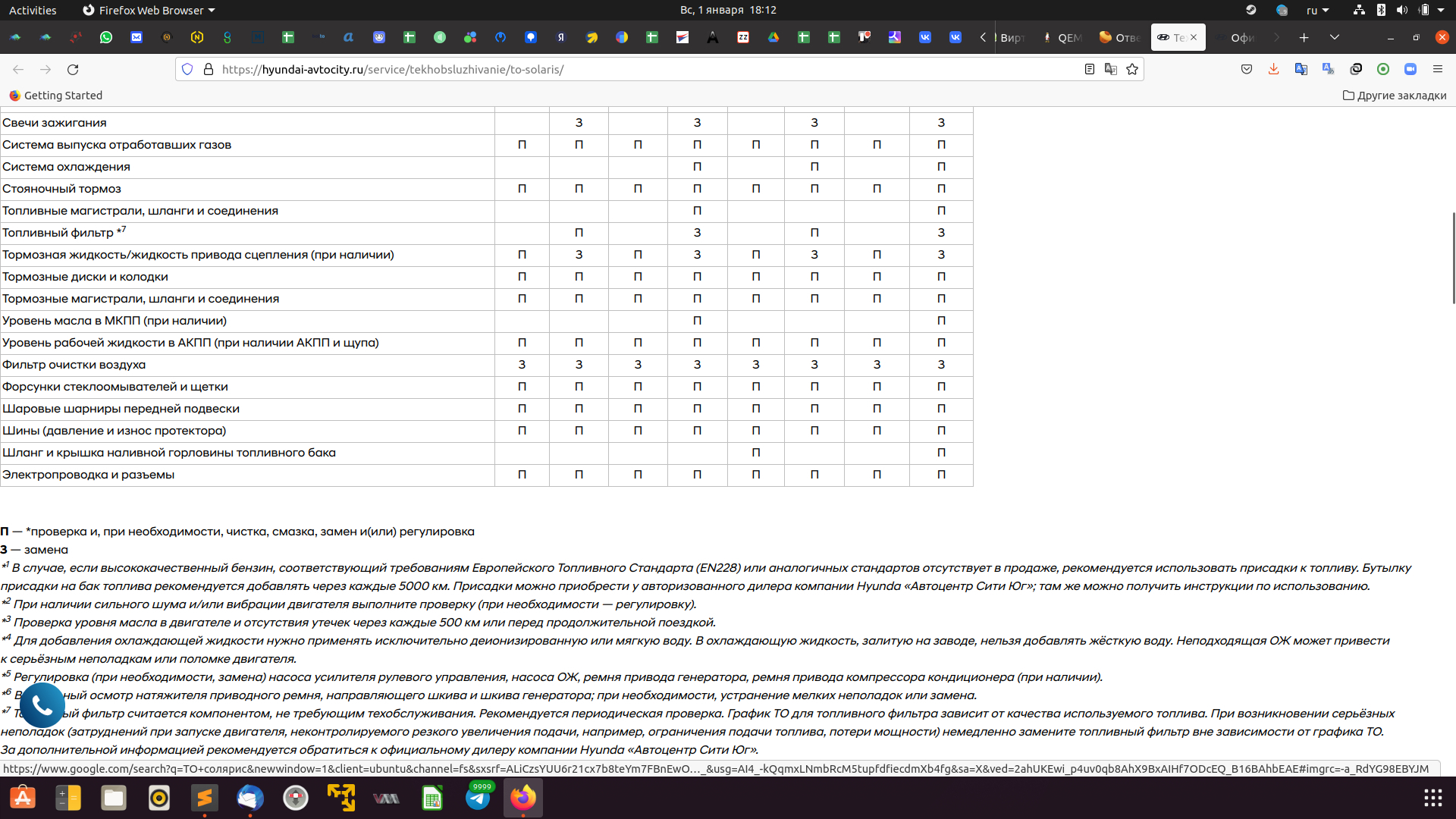Open the site security padlock info

pyautogui.click(x=209, y=69)
